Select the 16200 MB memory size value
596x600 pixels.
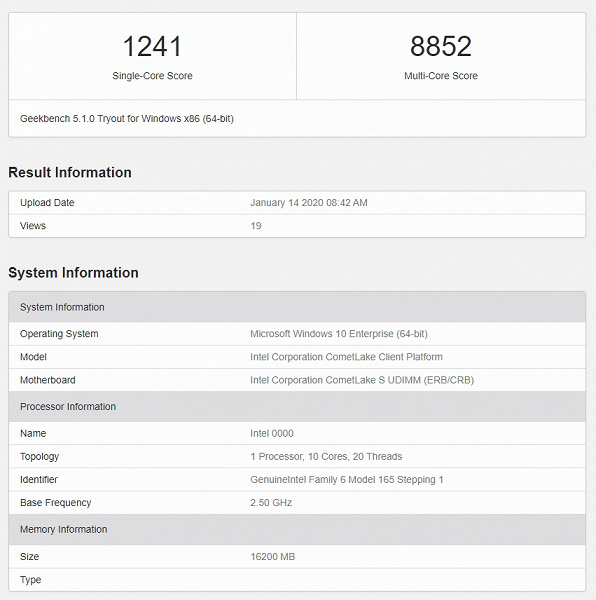click(x=273, y=557)
